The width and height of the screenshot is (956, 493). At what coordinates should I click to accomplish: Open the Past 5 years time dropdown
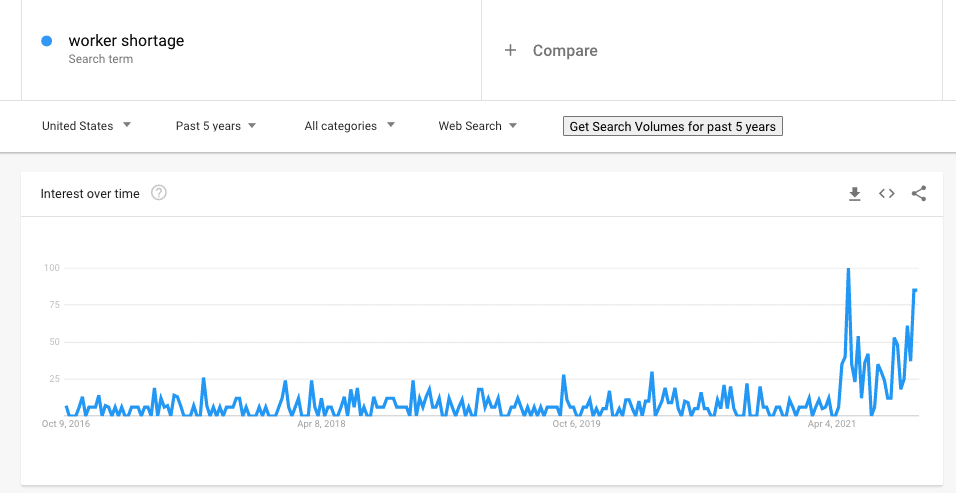click(216, 126)
